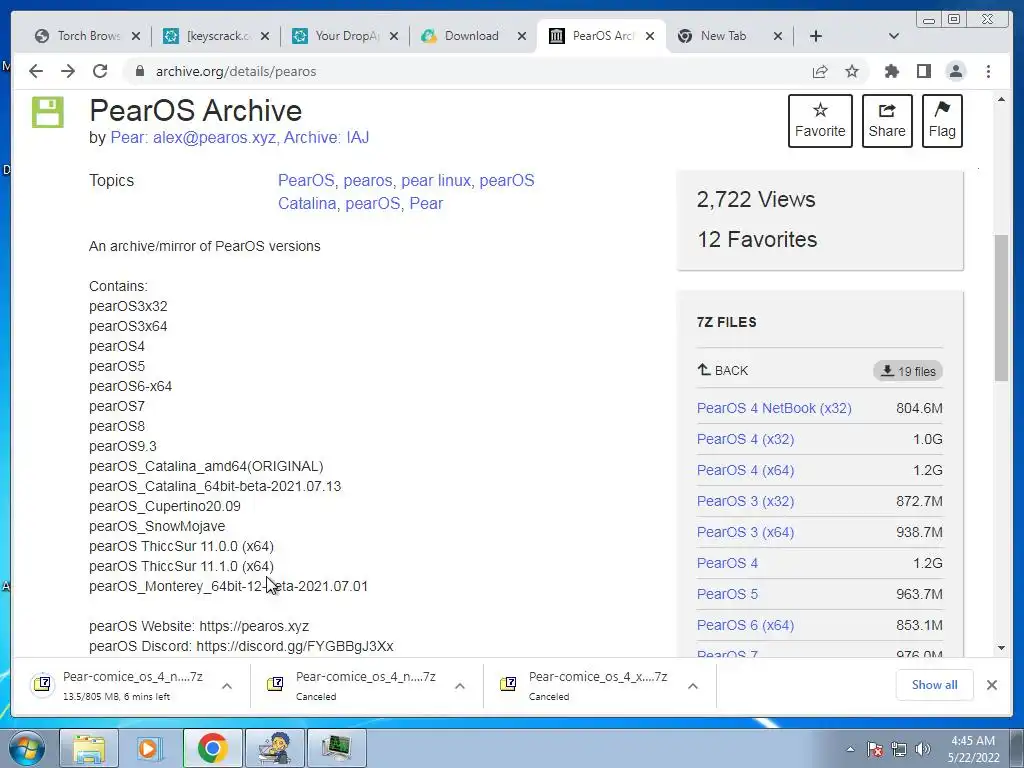Download PearOS 3 (x32) file
This screenshot has height=768, width=1024.
pos(745,502)
